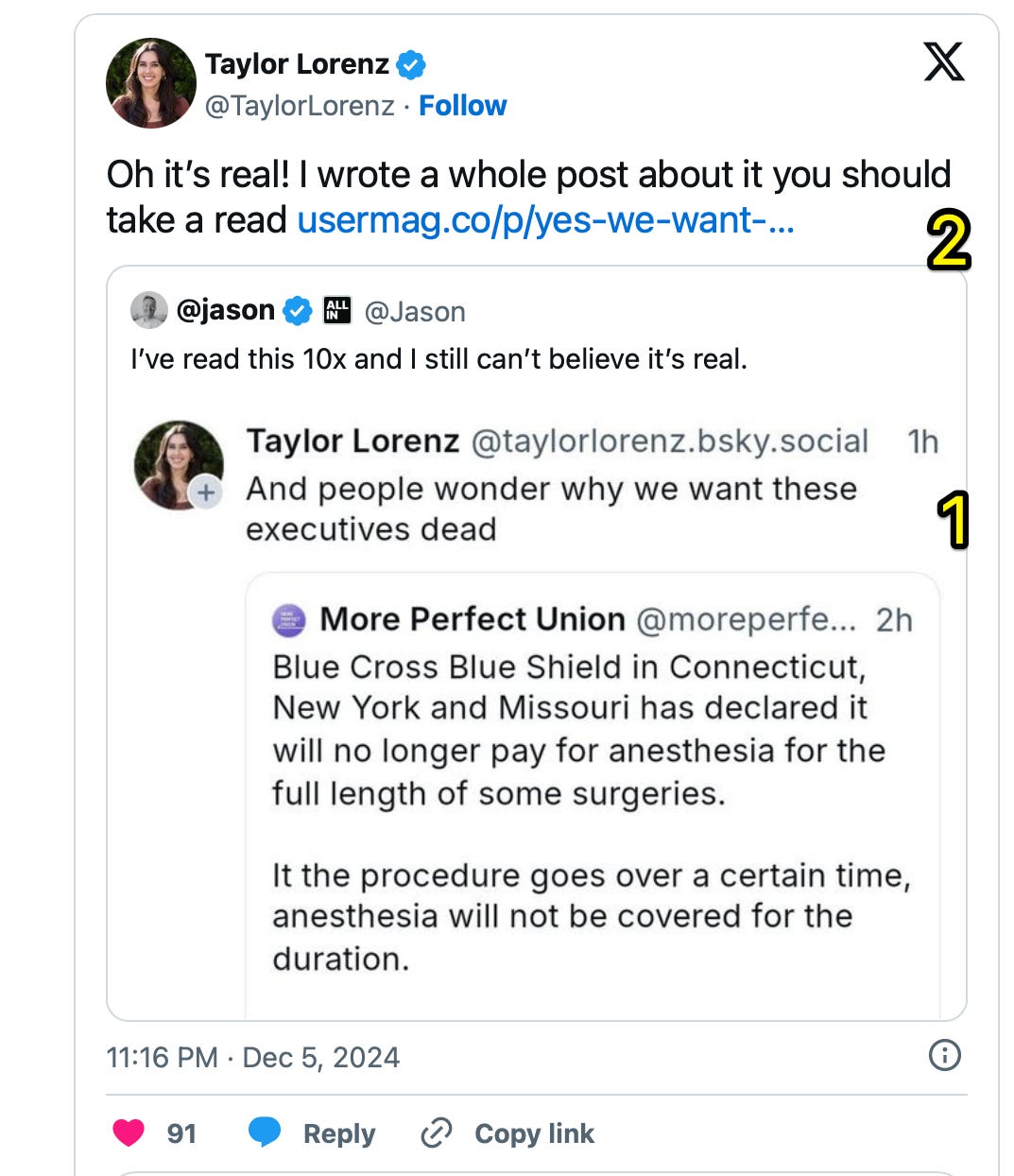1014x1176 pixels.
Task: Click the chain icon beside Copy link
Action: click(x=436, y=1133)
